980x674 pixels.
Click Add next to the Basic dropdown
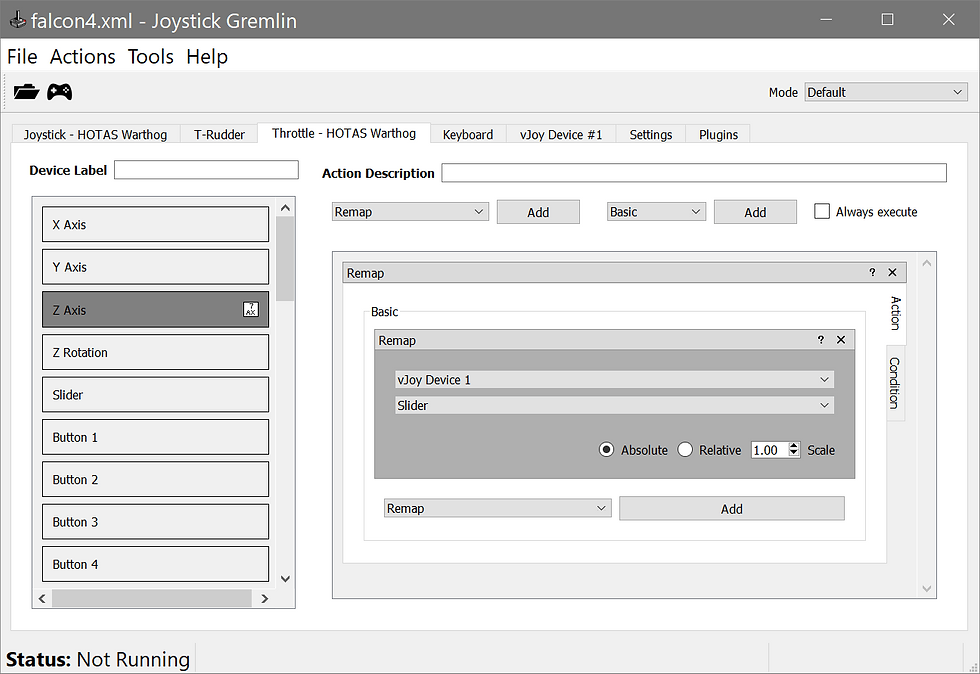click(x=755, y=212)
